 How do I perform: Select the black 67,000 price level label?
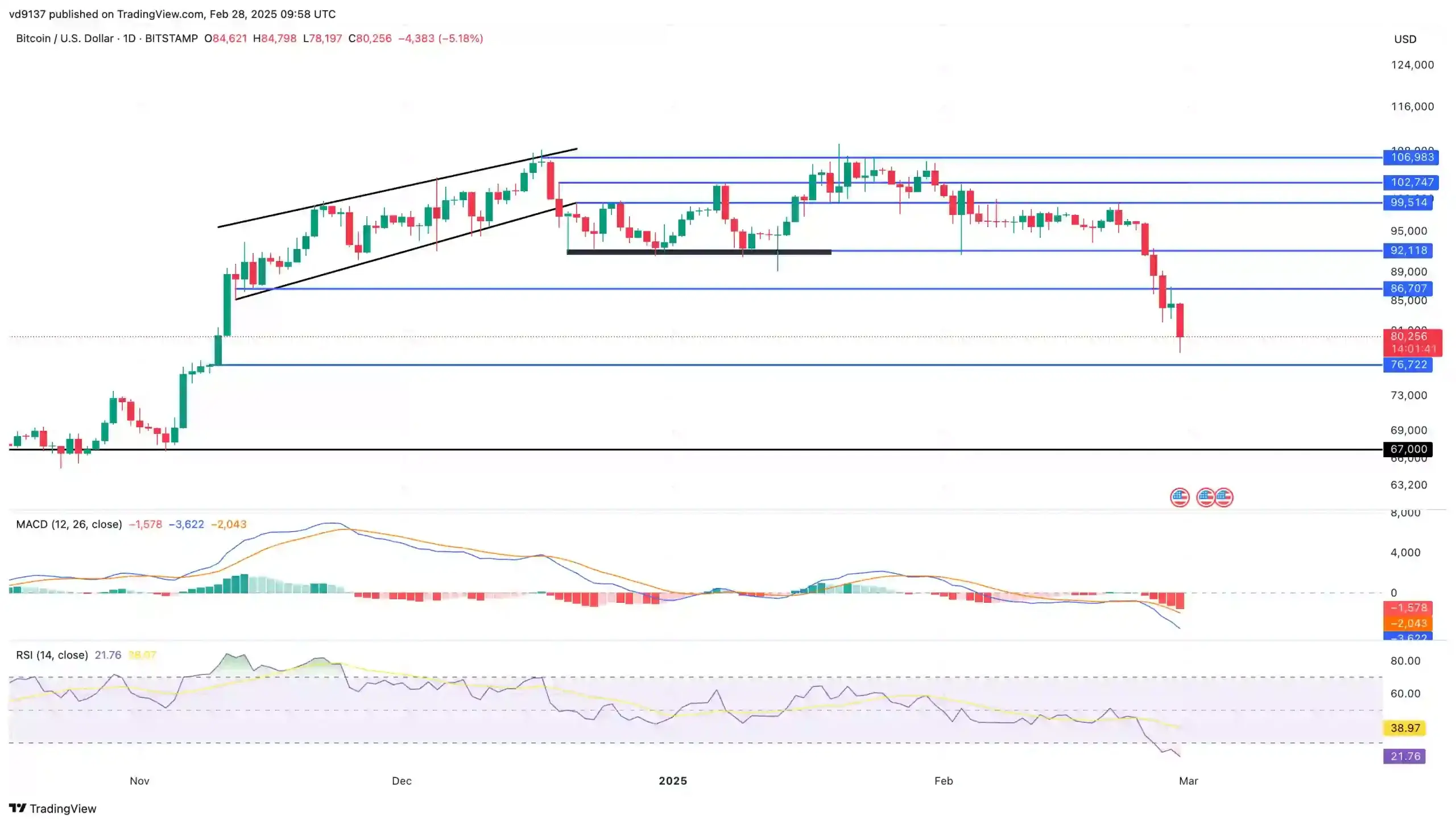(1408, 449)
